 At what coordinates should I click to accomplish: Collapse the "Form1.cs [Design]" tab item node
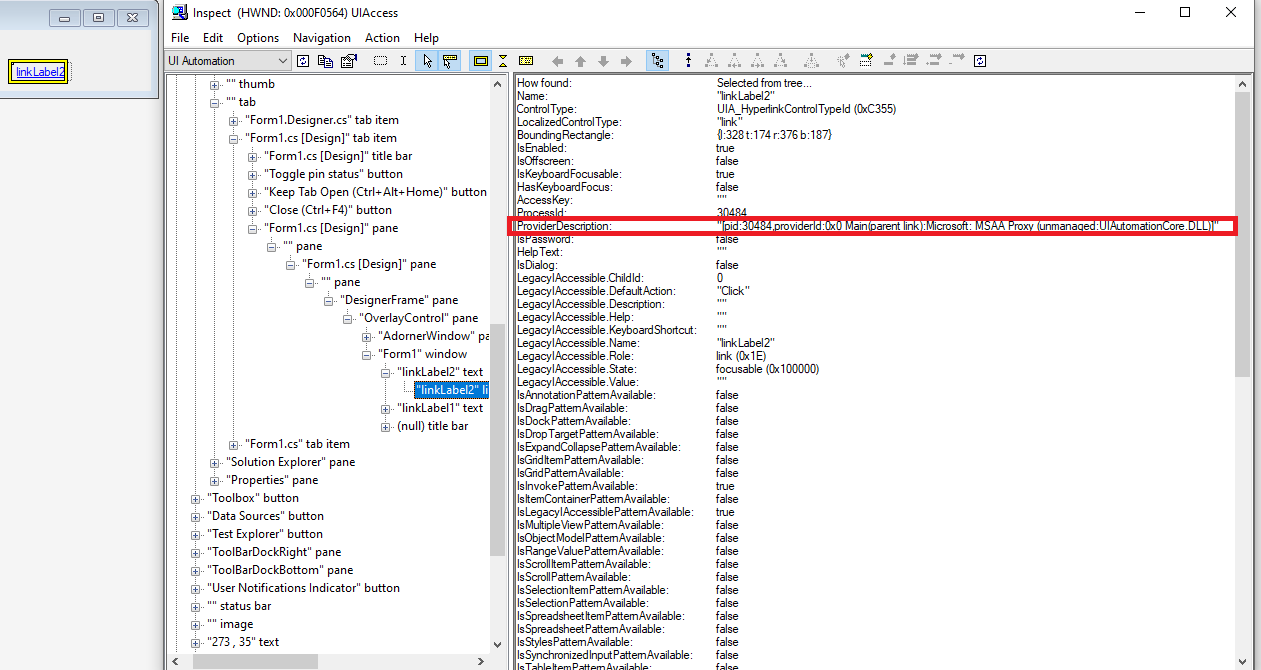point(234,138)
